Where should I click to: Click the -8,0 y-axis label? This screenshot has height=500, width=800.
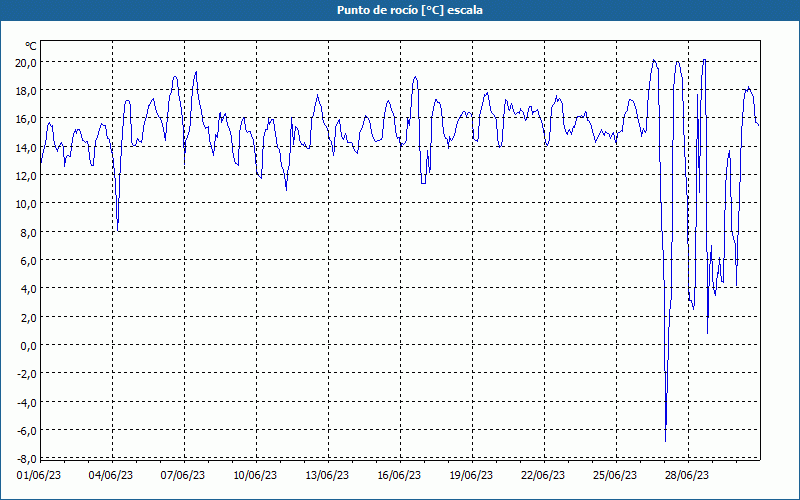point(28,459)
